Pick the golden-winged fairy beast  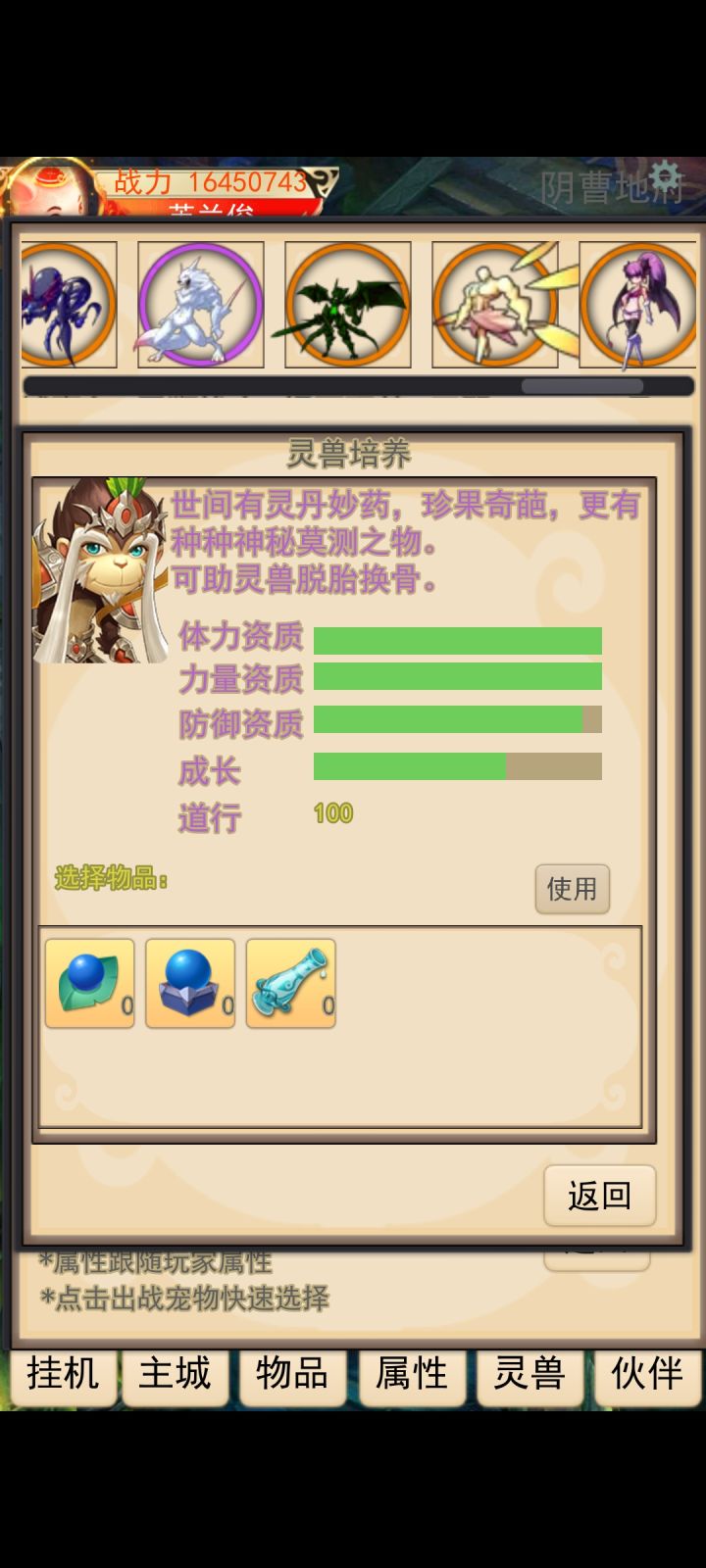pos(495,305)
